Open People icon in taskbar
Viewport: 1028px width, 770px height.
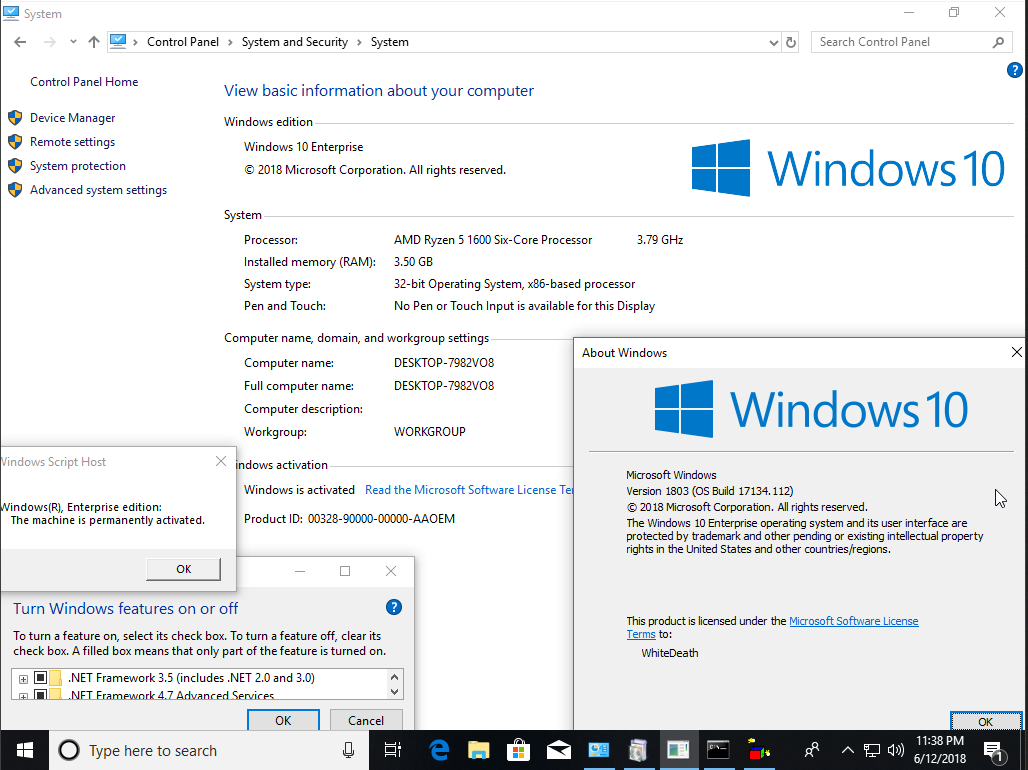tap(812, 750)
